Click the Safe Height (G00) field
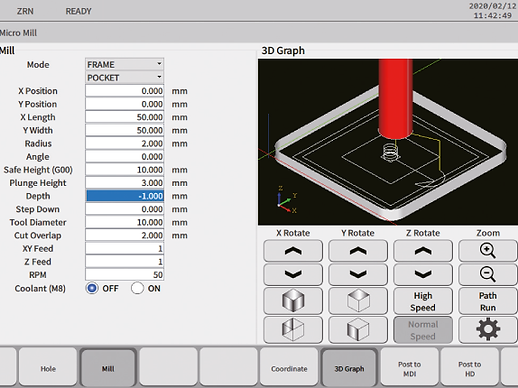 (x=124, y=170)
